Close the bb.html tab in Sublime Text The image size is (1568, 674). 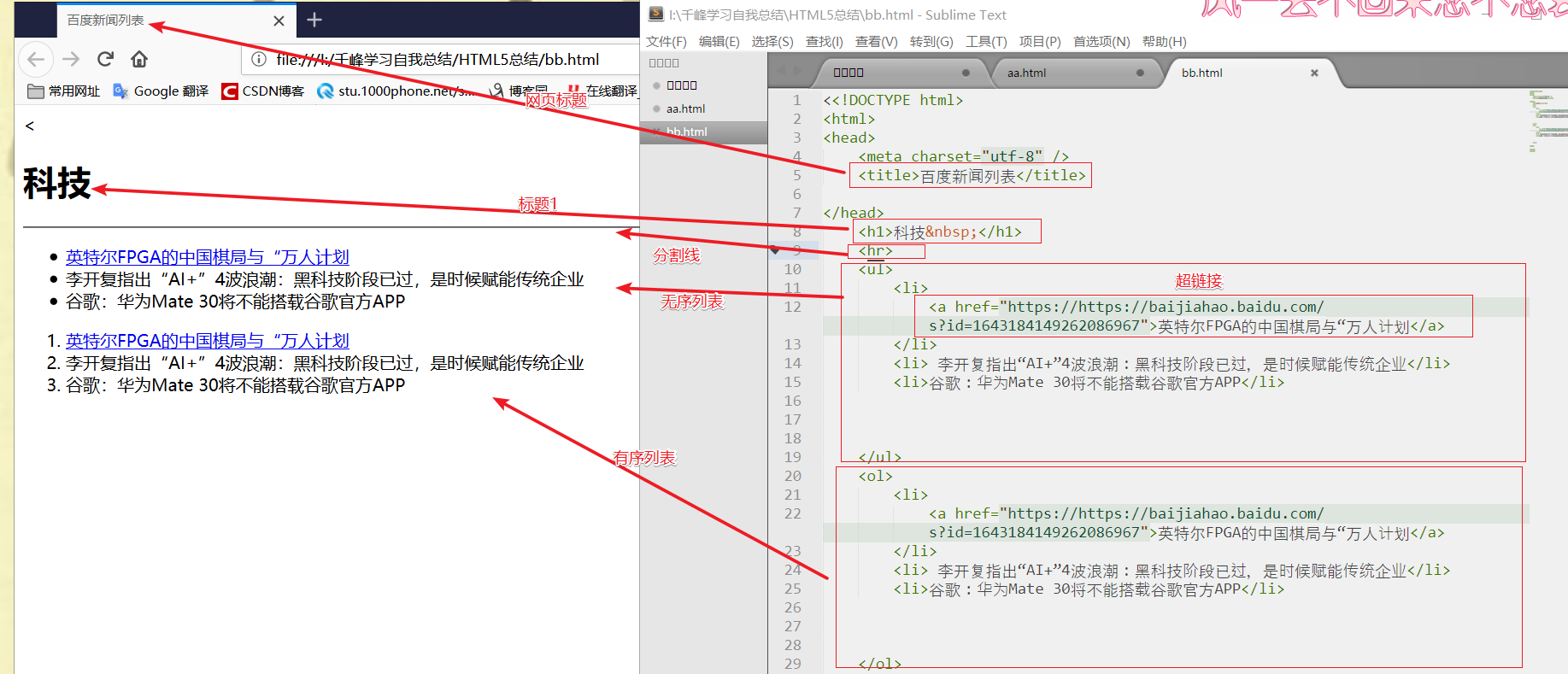pos(1314,73)
